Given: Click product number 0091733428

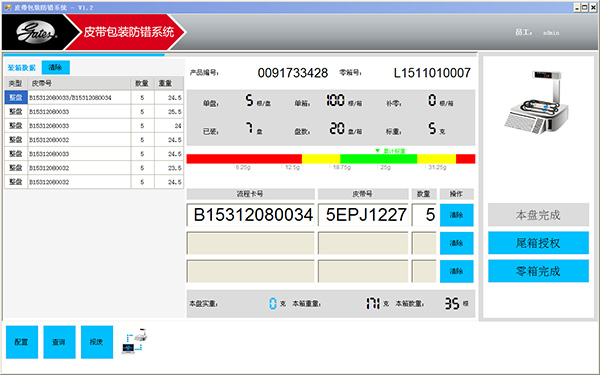Looking at the screenshot, I should pyautogui.click(x=293, y=73).
